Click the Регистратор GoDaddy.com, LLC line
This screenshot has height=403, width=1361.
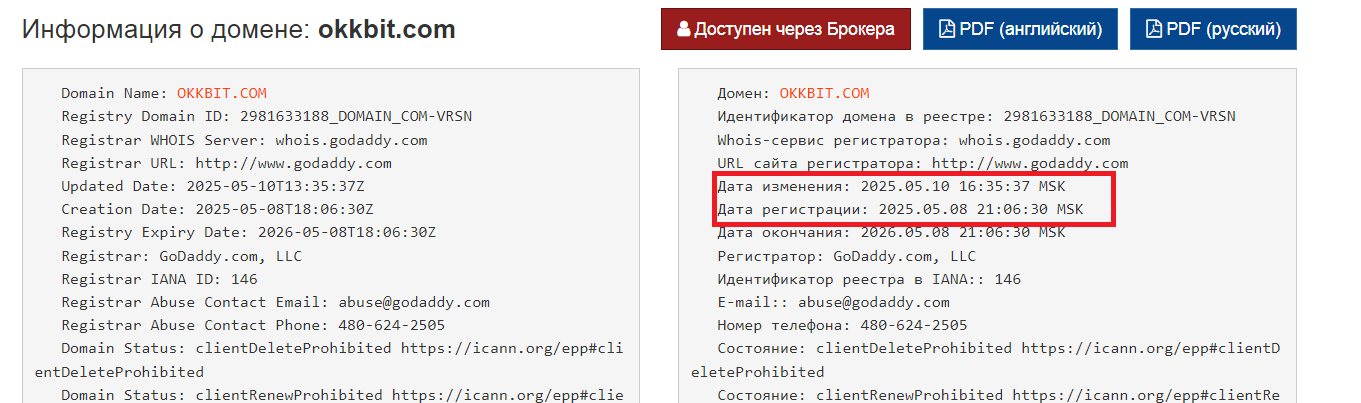pyautogui.click(x=846, y=256)
